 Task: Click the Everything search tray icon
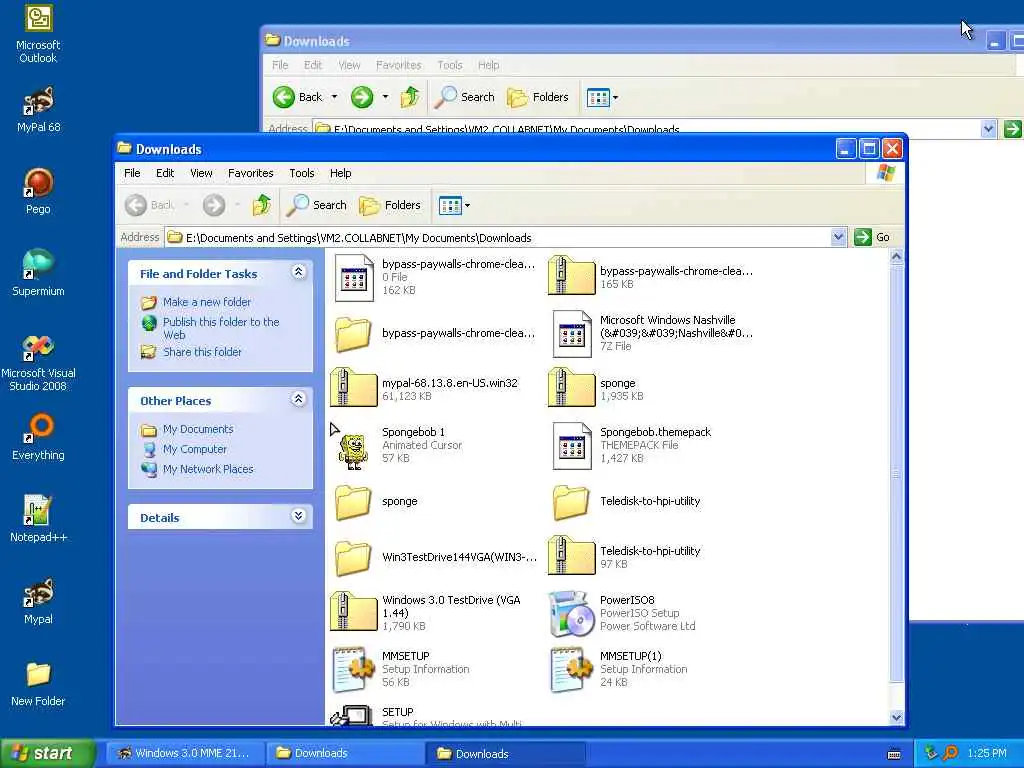(x=950, y=753)
